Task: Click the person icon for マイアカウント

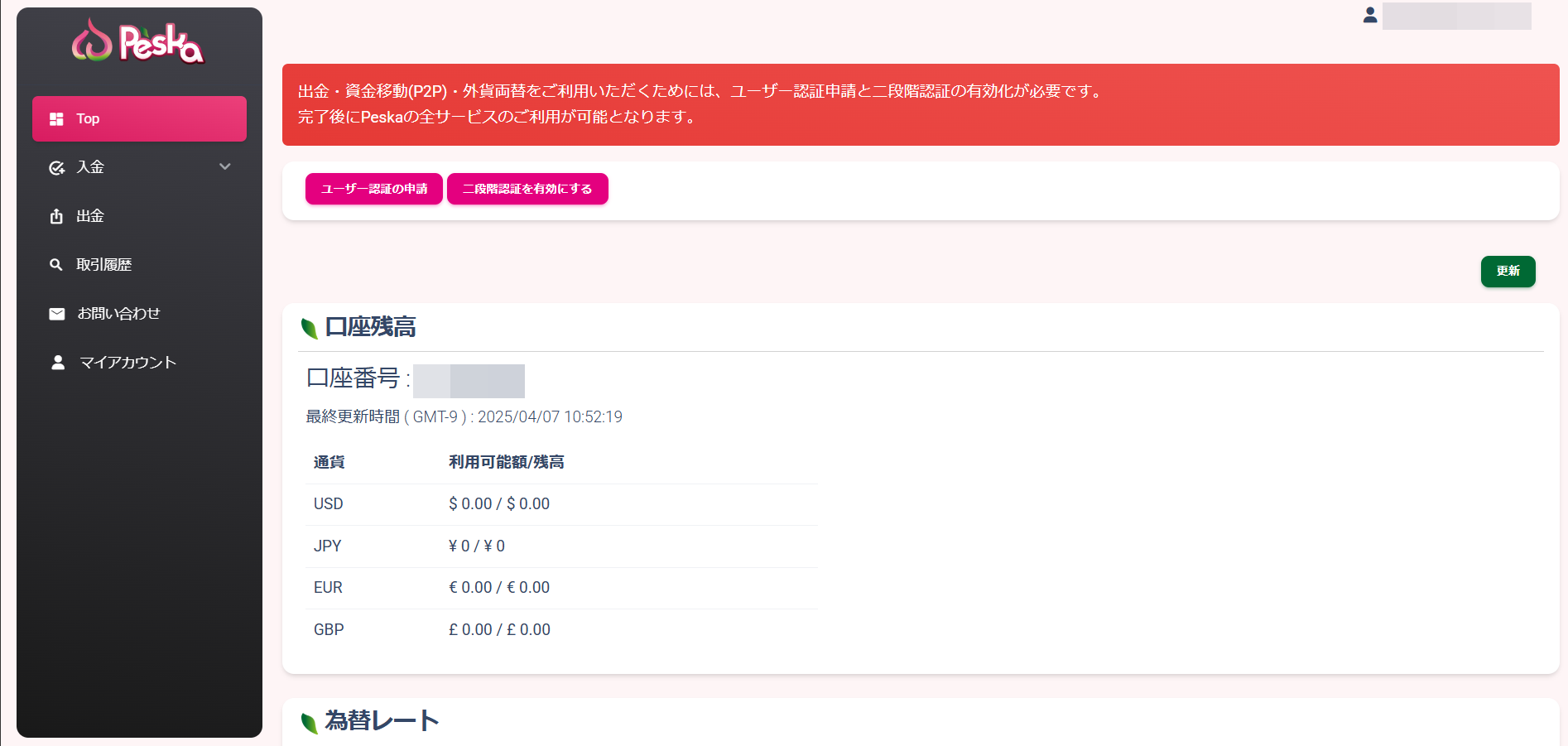Action: pos(58,363)
